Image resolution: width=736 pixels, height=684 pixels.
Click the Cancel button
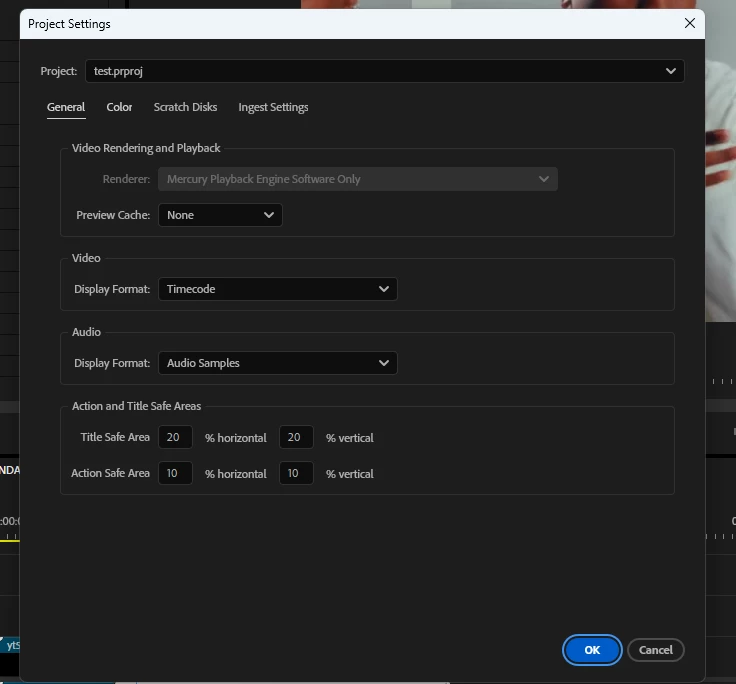pyautogui.click(x=655, y=650)
